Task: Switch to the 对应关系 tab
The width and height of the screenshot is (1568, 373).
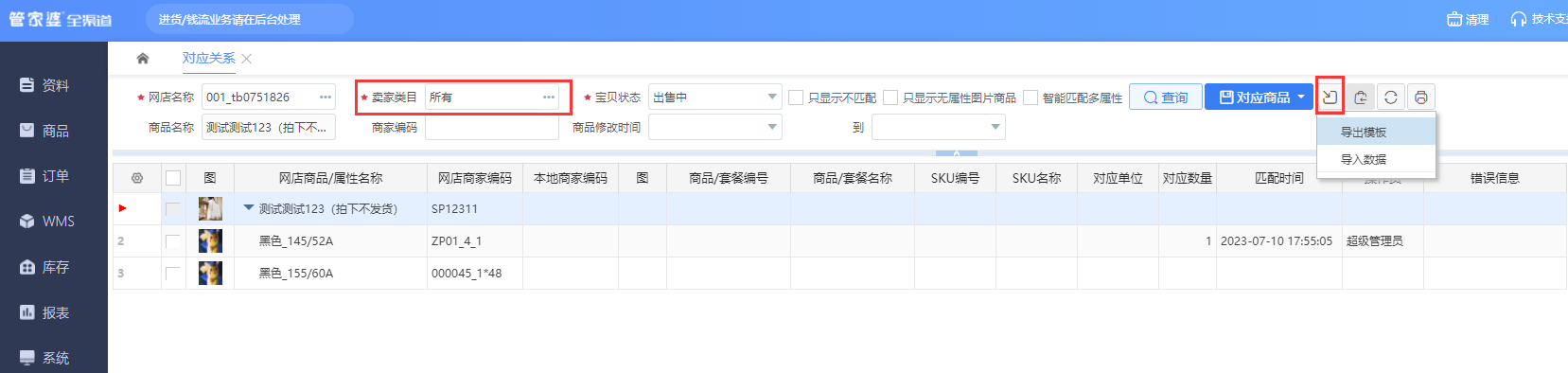Action: pos(208,58)
